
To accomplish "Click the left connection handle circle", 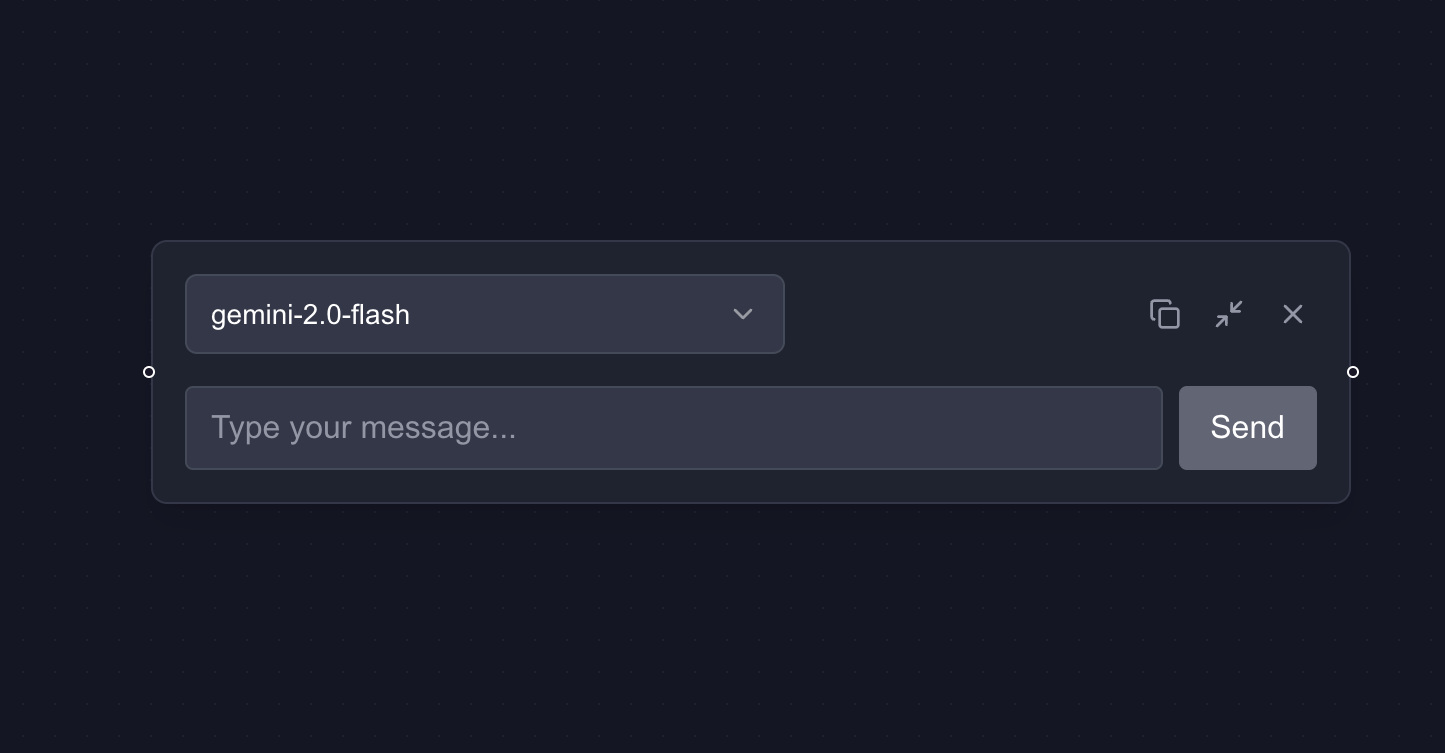I will (149, 372).
